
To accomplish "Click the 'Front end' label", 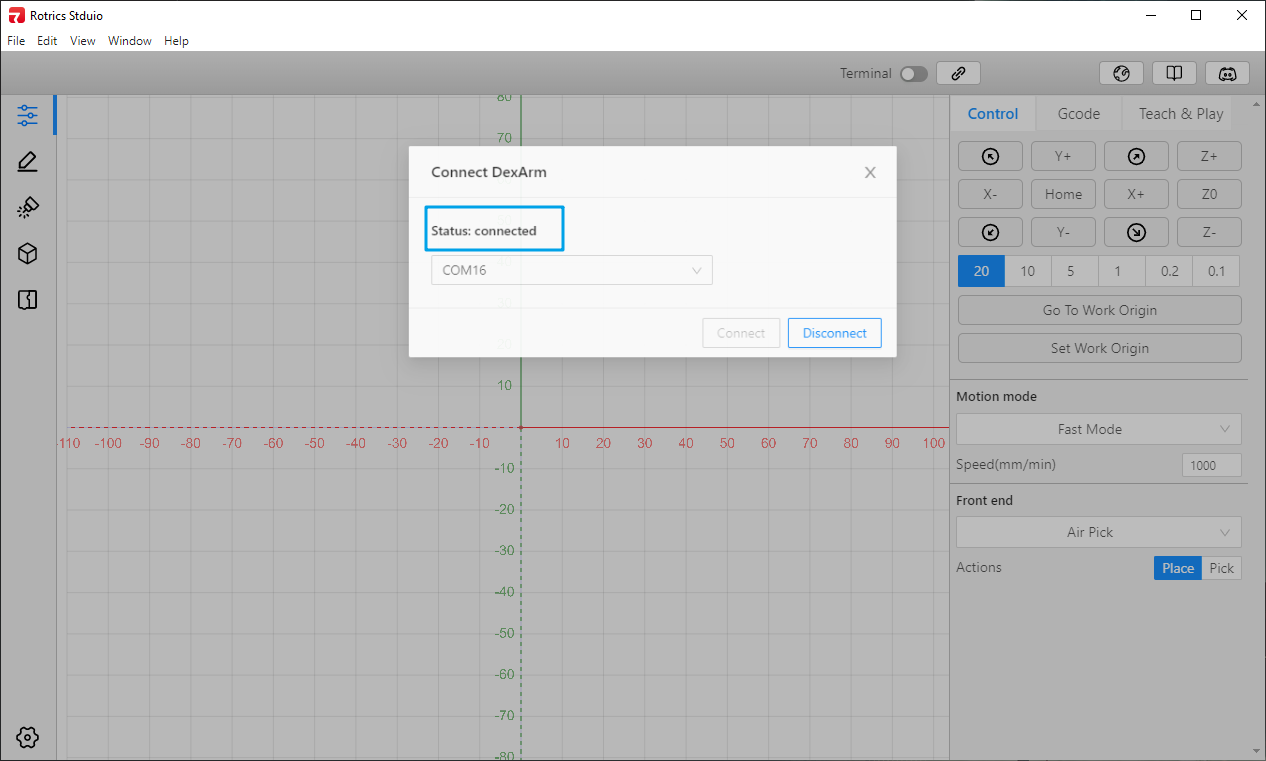I will tap(985, 500).
